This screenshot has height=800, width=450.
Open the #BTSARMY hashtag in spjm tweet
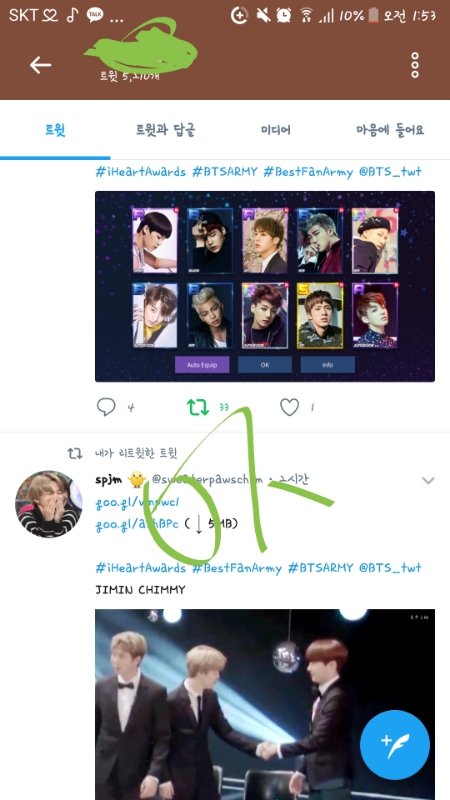[x=320, y=568]
